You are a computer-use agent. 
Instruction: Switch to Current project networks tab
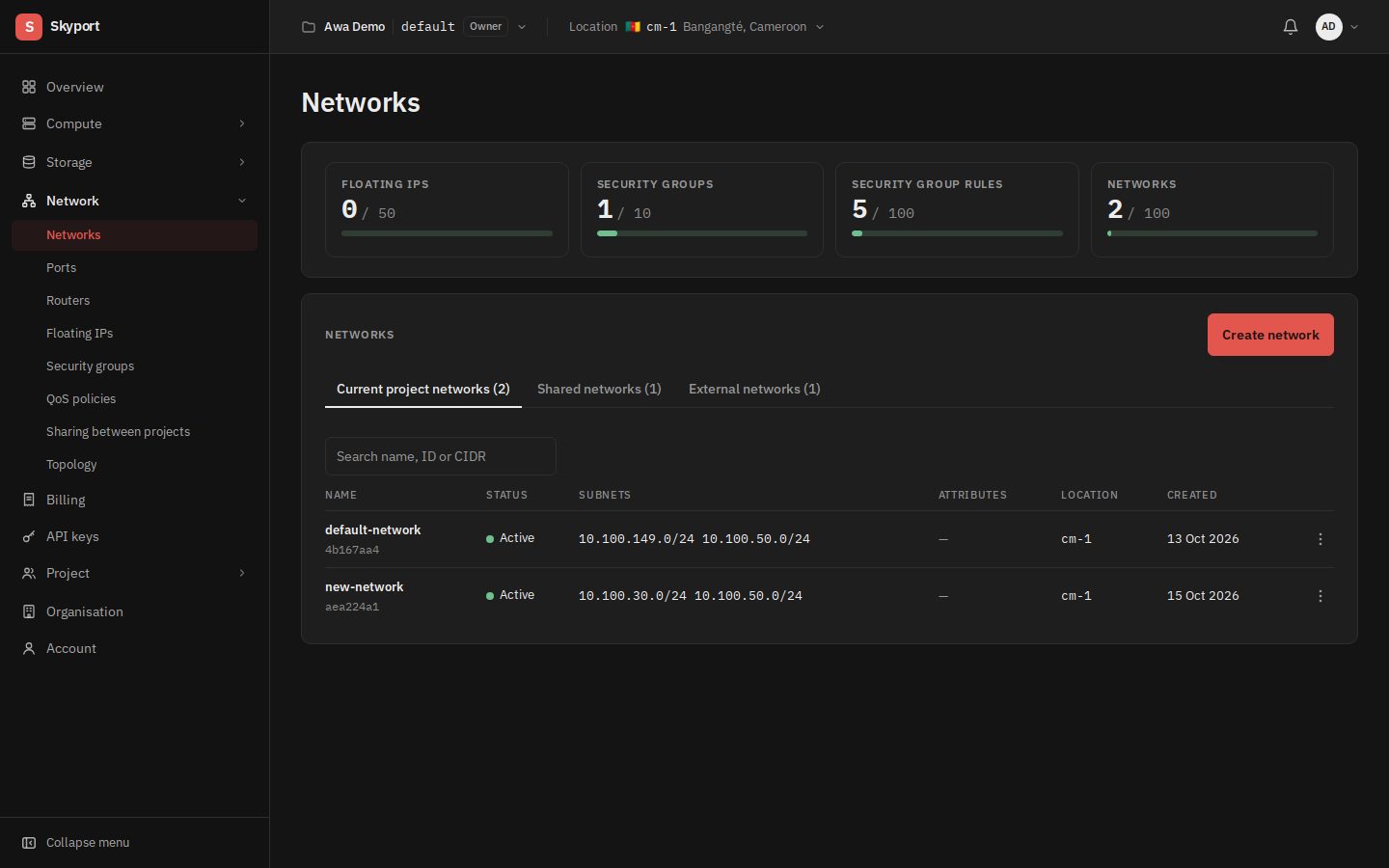[422, 389]
